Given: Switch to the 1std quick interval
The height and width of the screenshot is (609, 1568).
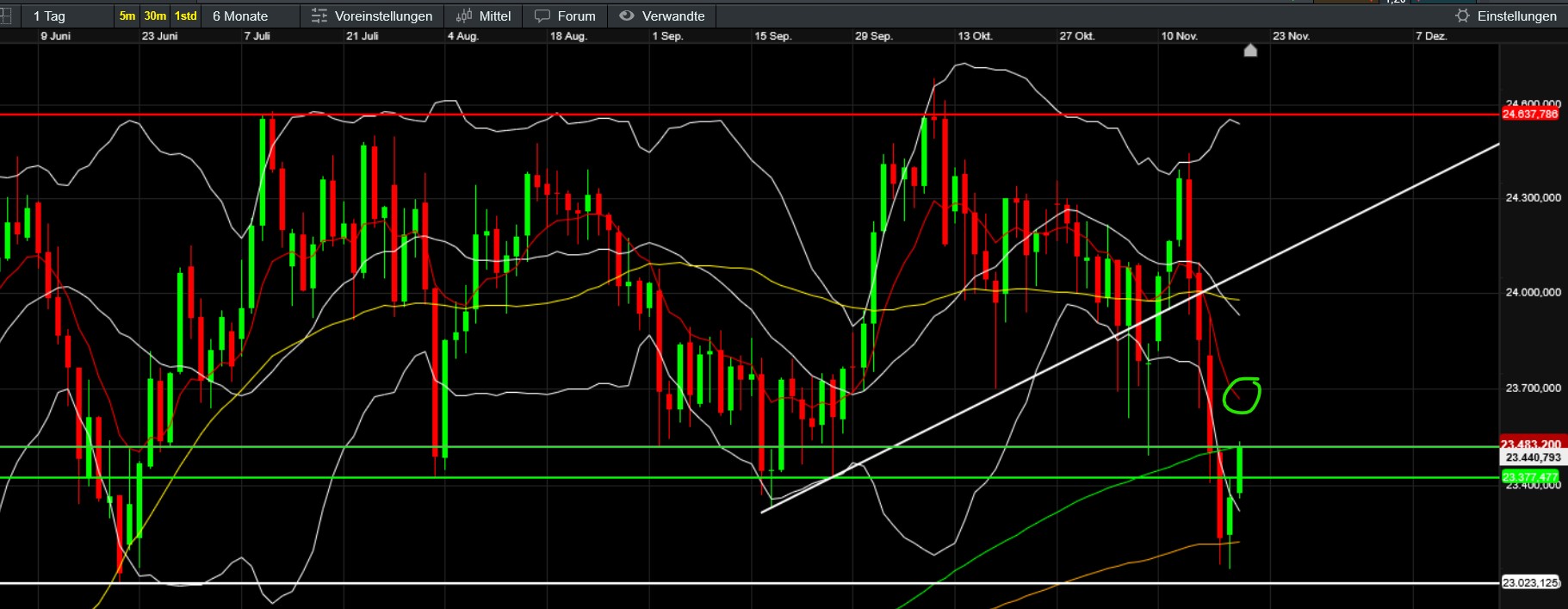Looking at the screenshot, I should tap(185, 16).
